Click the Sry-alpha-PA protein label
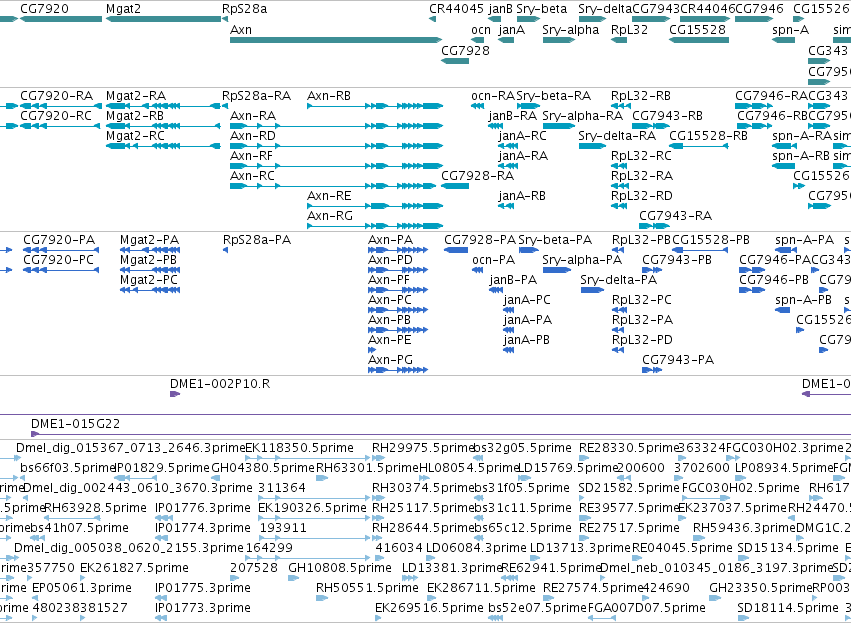 coord(582,260)
